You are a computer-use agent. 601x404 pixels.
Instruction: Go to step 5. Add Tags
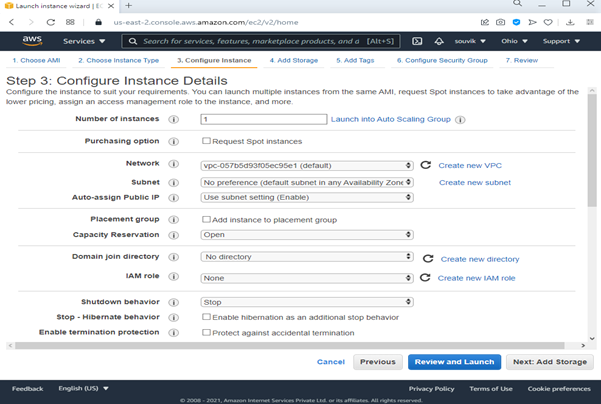355,60
